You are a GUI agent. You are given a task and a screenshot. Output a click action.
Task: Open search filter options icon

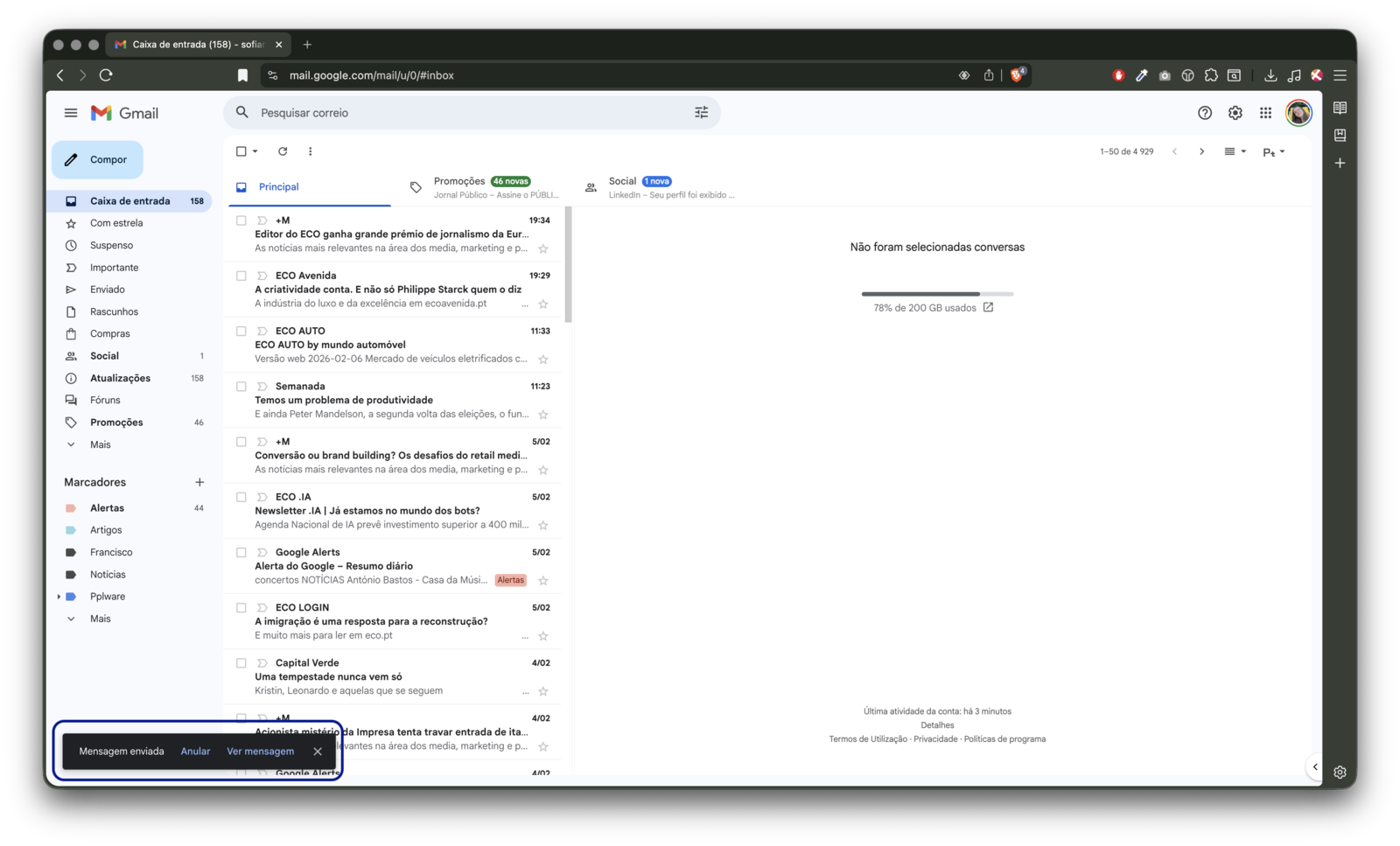point(701,113)
